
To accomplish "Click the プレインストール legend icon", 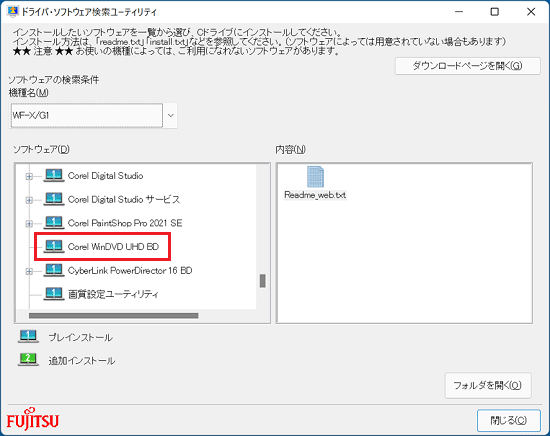I will click(x=28, y=337).
